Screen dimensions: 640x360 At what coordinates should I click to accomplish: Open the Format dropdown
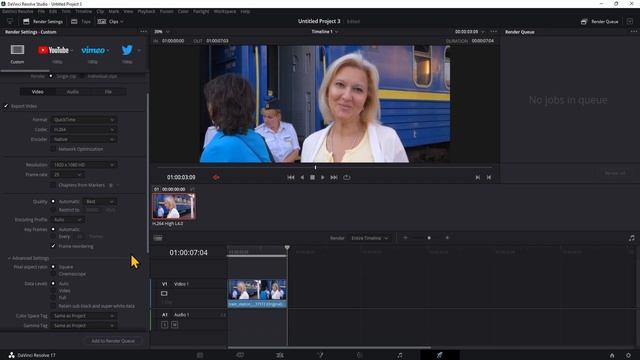pos(84,120)
